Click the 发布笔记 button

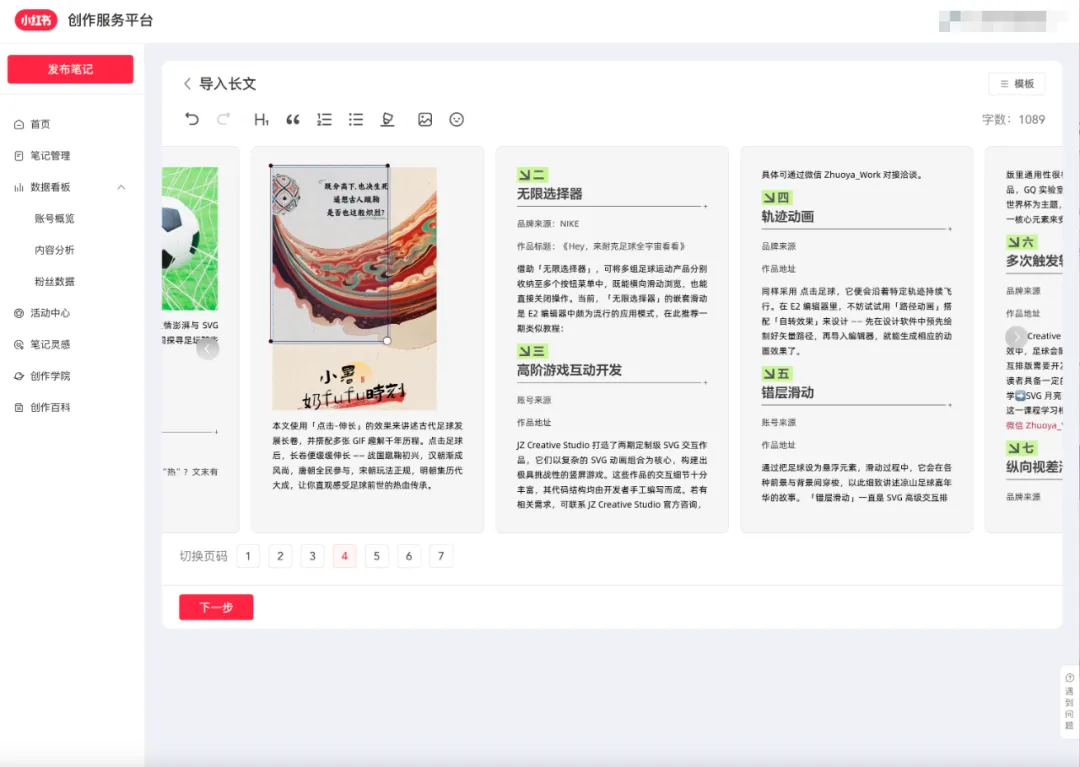(x=70, y=70)
